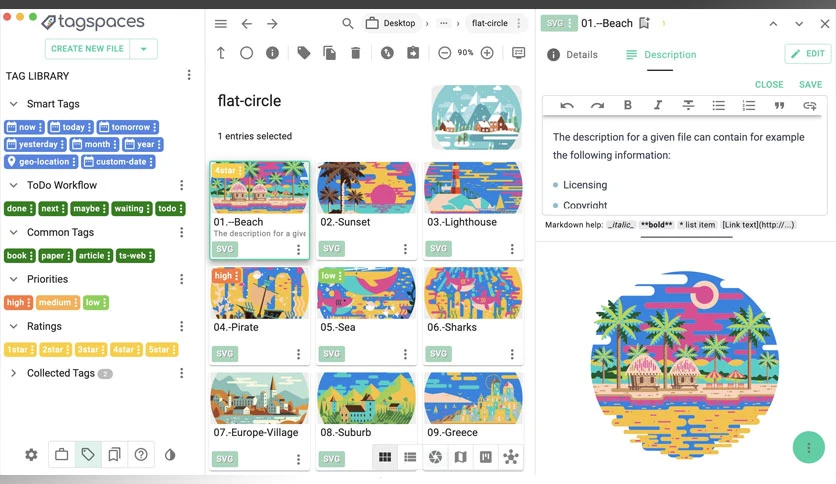Click the zoom in plus icon

point(487,53)
